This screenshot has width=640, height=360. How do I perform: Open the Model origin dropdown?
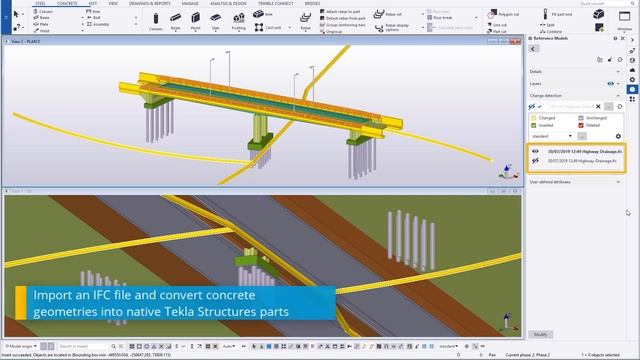[x=20, y=346]
